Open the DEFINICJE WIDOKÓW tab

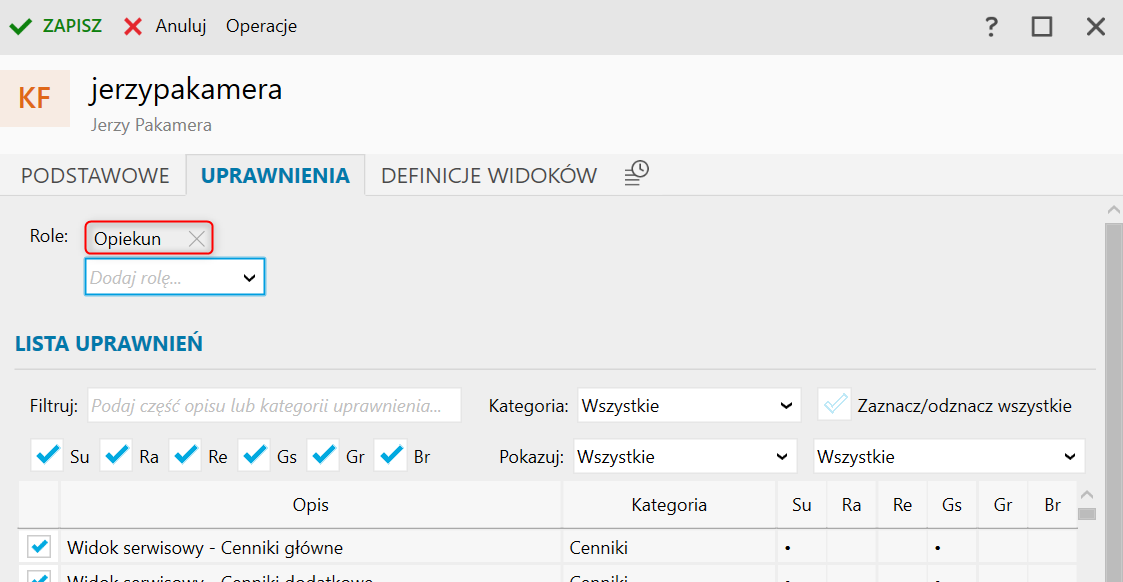489,176
